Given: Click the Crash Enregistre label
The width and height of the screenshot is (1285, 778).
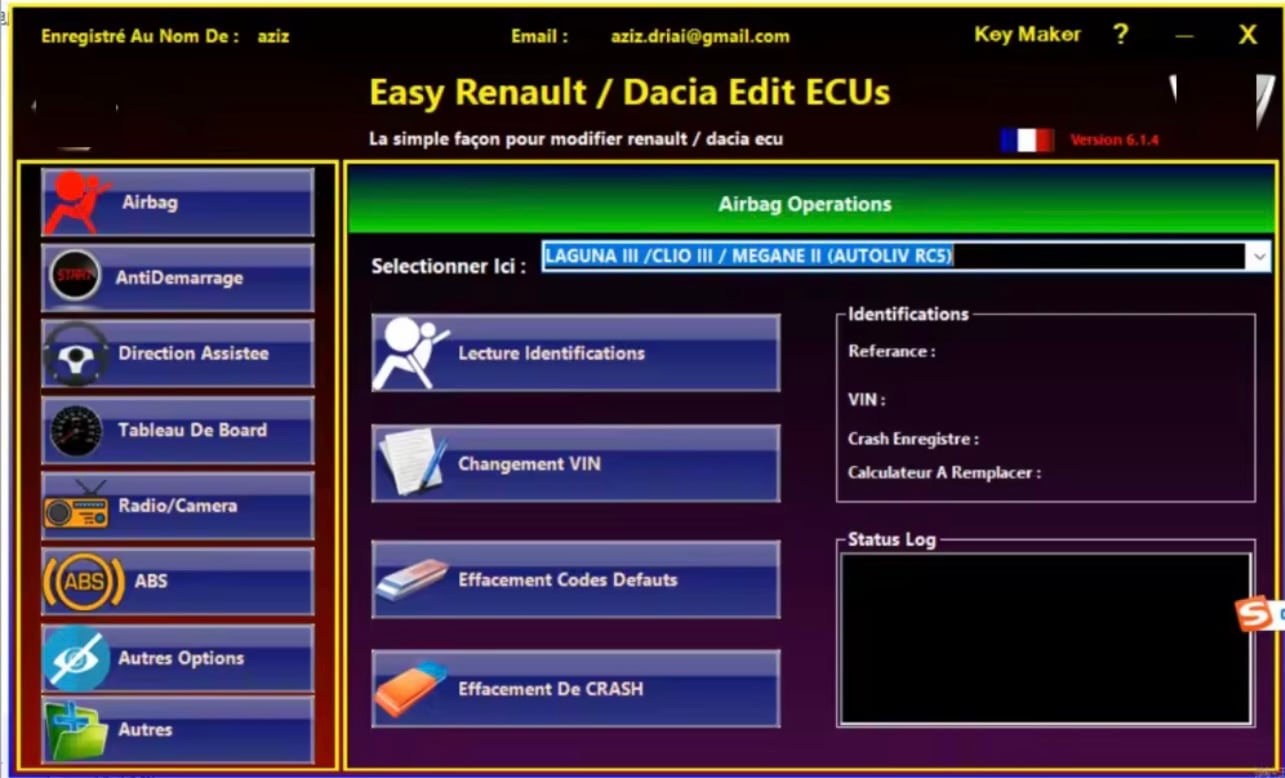Looking at the screenshot, I should click(913, 439).
